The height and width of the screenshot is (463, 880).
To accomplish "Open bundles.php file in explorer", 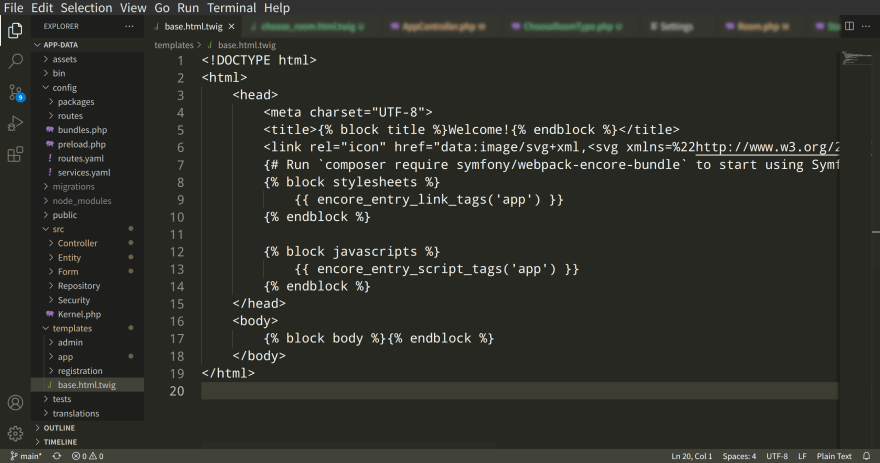I will 82,130.
